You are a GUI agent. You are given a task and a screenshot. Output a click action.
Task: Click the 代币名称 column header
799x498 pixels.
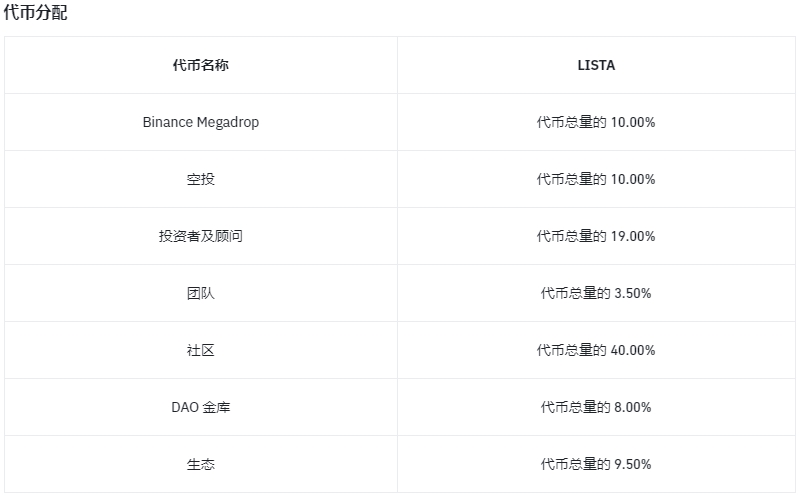point(200,65)
